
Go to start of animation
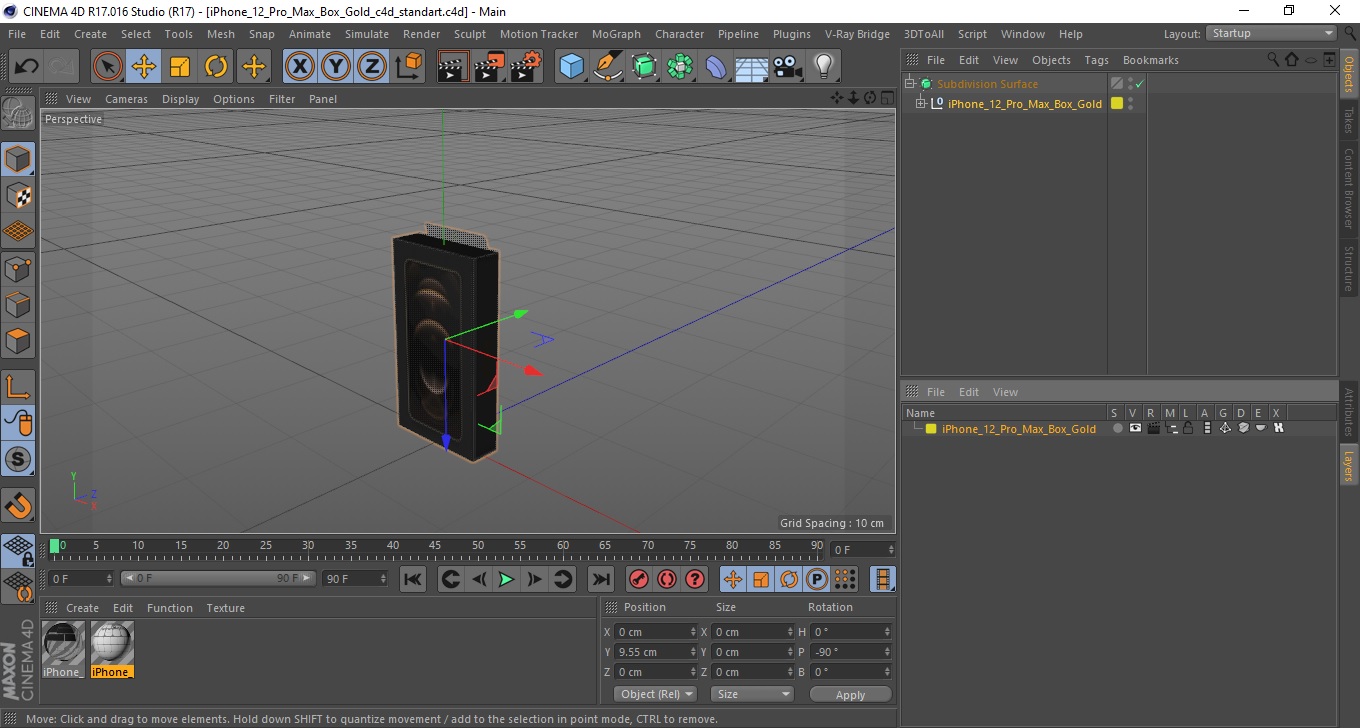pyautogui.click(x=413, y=579)
